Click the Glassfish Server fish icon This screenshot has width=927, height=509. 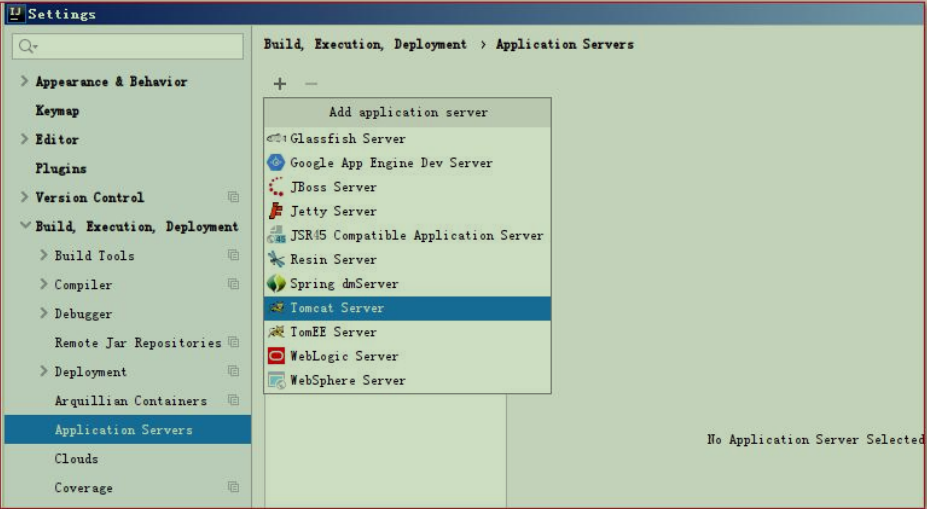(x=276, y=139)
